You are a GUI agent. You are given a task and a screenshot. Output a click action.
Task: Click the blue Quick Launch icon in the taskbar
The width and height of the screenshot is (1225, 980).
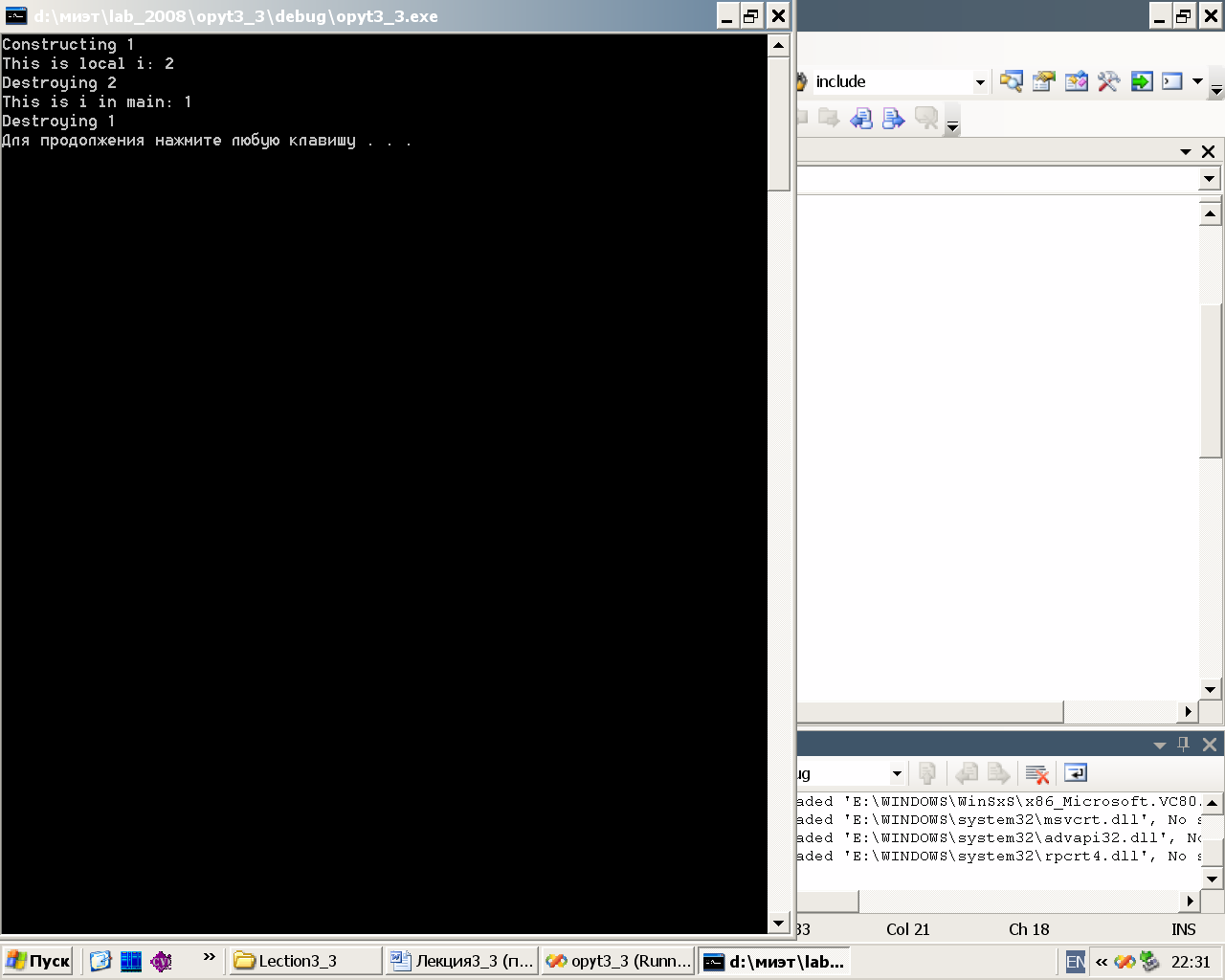click(x=131, y=961)
